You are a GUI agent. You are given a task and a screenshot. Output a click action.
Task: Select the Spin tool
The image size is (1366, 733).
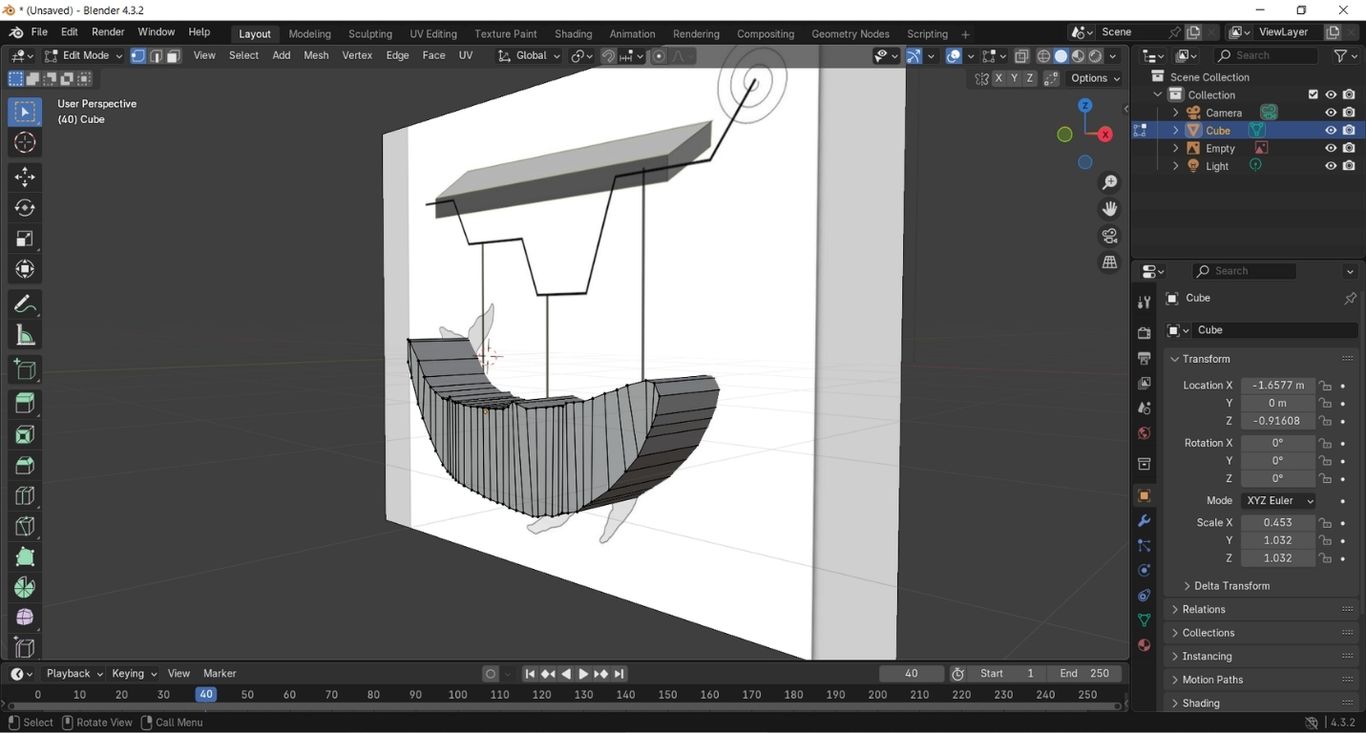[25, 588]
